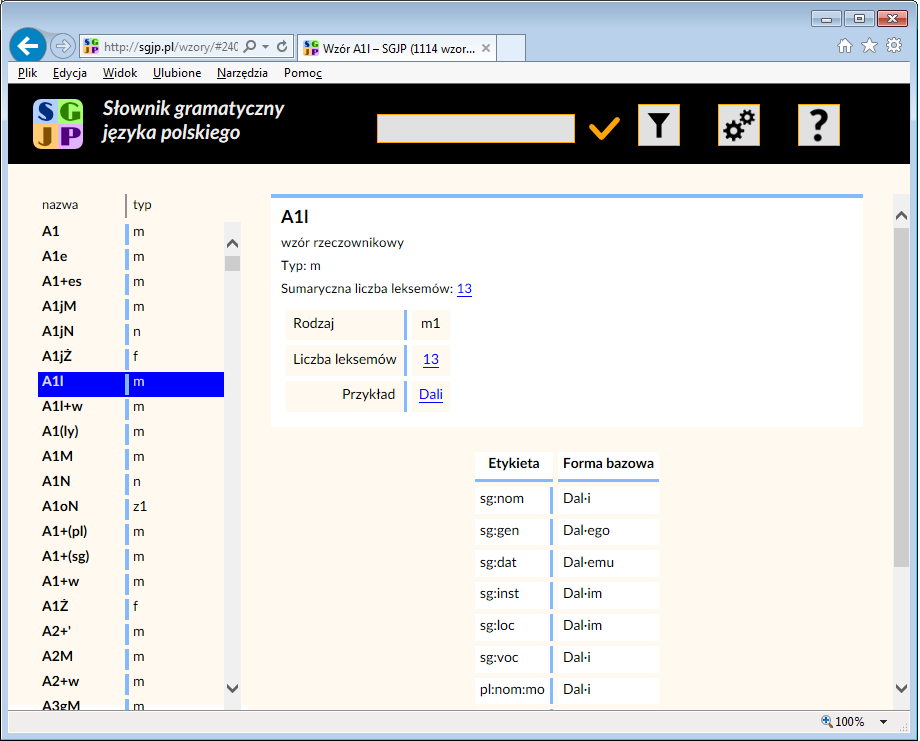Click the browser home icon
Viewport: 920px width, 741px height.
845,46
